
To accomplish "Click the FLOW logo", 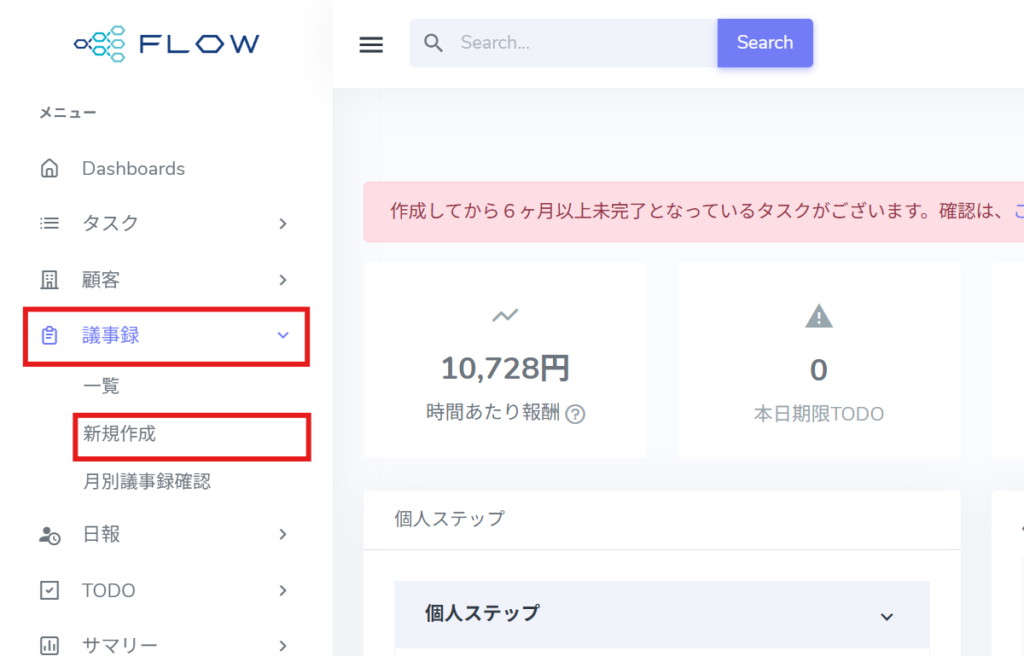I will 167,43.
